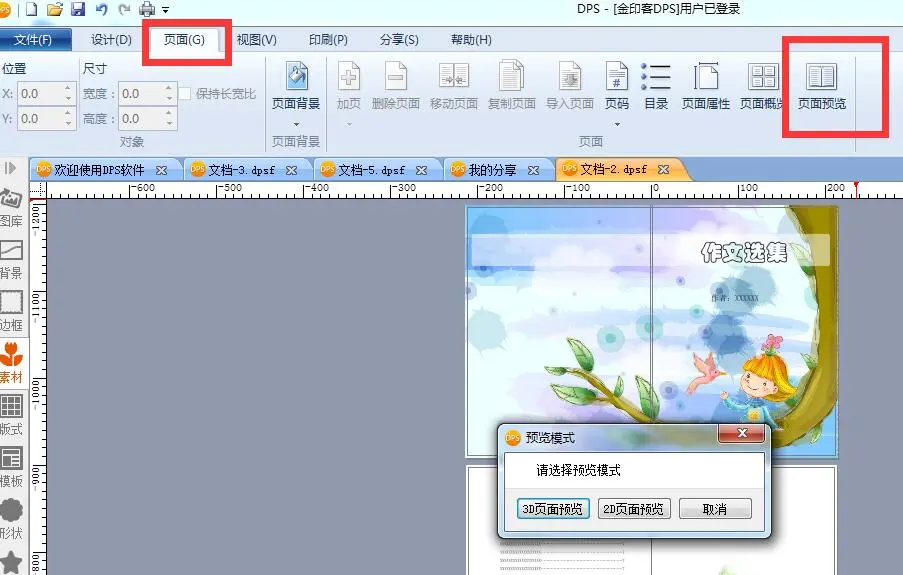903x575 pixels.
Task: Click the 作文选集 cover page thumbnail
Action: pyautogui.click(x=652, y=331)
